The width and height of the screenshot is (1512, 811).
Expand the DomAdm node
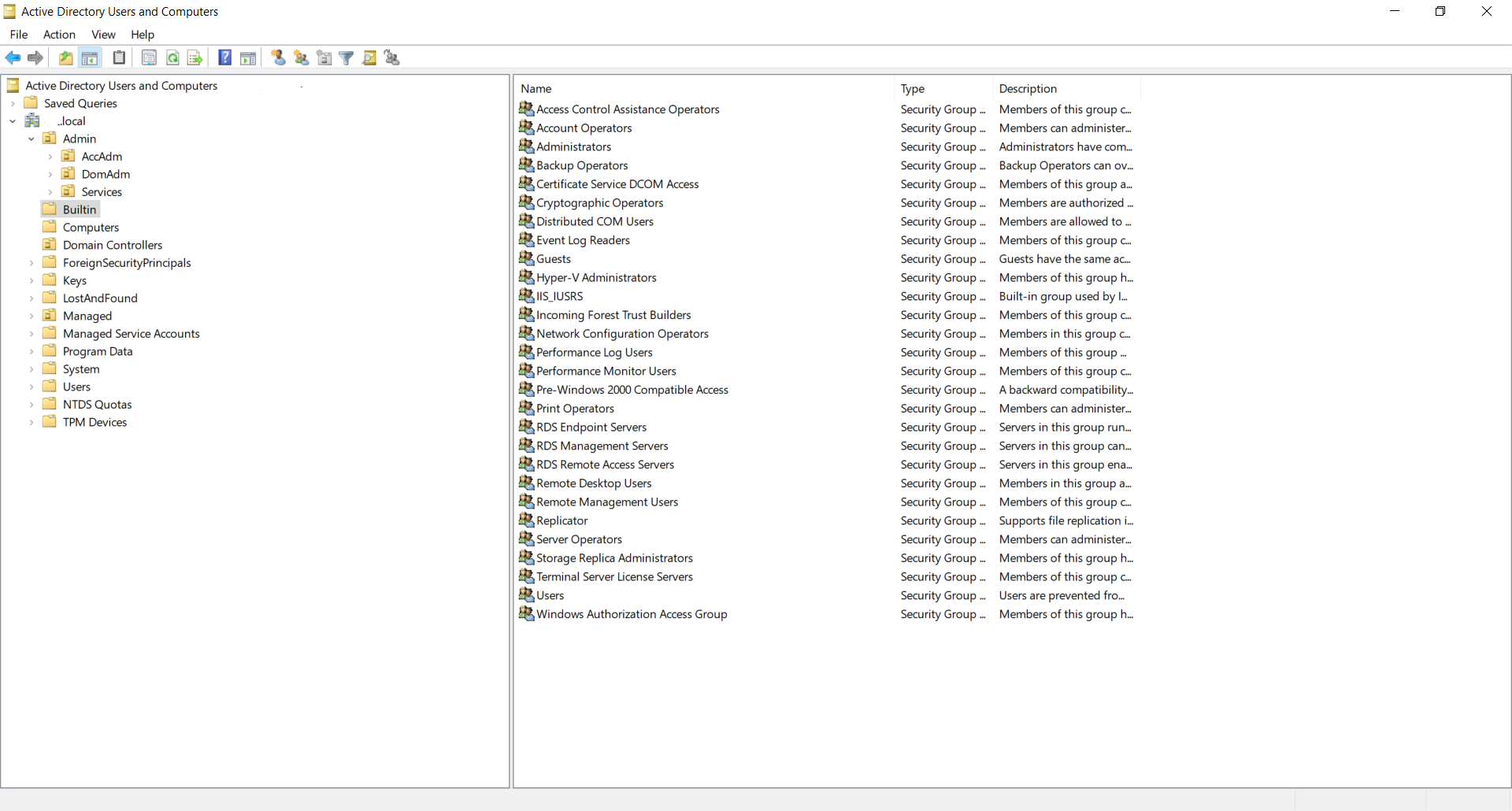tap(50, 174)
